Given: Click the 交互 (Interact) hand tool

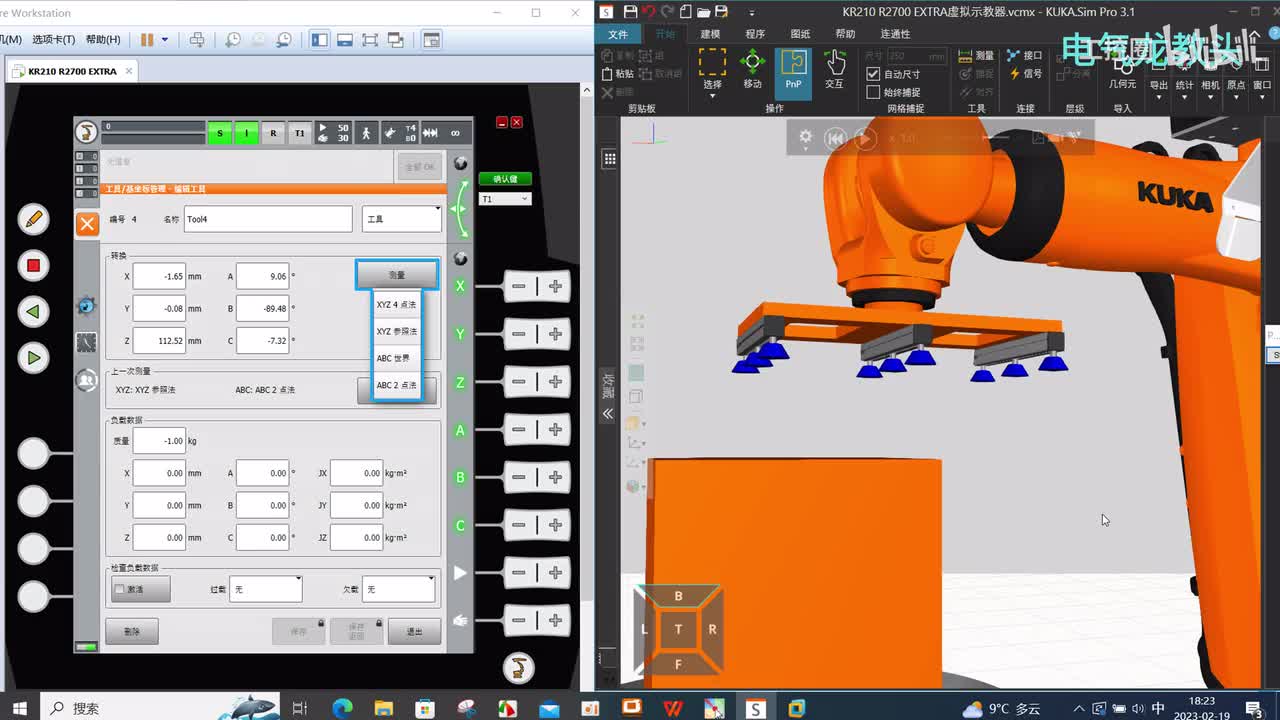Looking at the screenshot, I should coord(834,70).
